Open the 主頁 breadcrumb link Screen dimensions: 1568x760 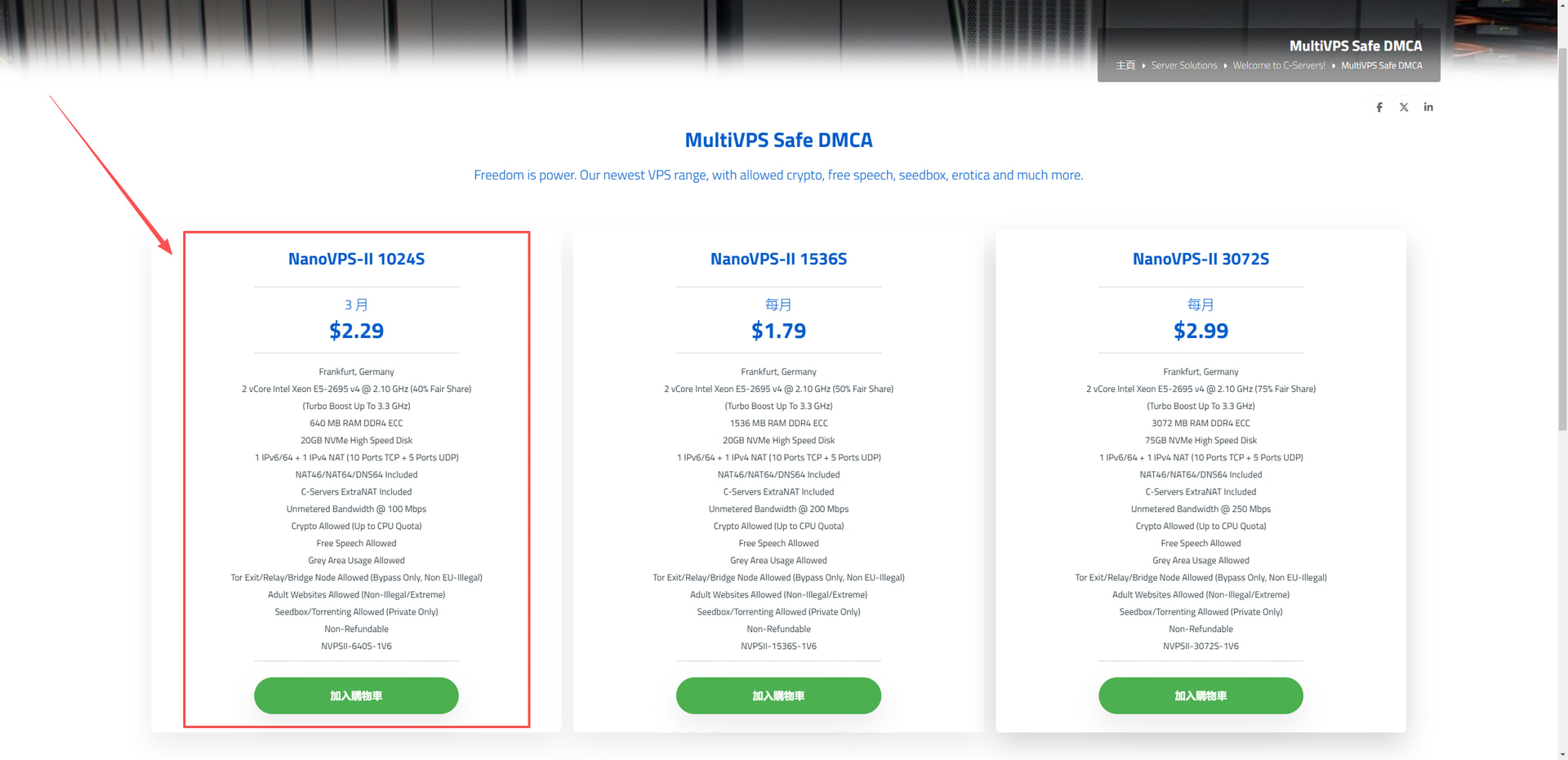1125,65
